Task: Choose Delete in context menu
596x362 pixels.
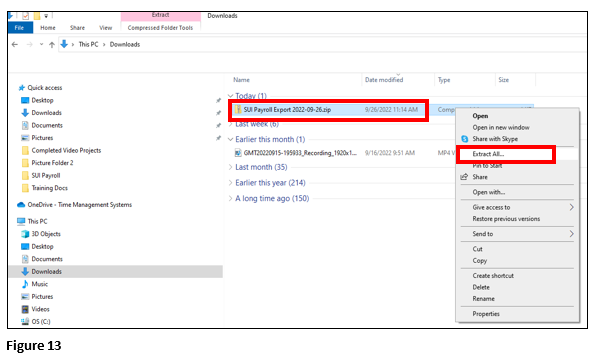Action: pos(481,287)
